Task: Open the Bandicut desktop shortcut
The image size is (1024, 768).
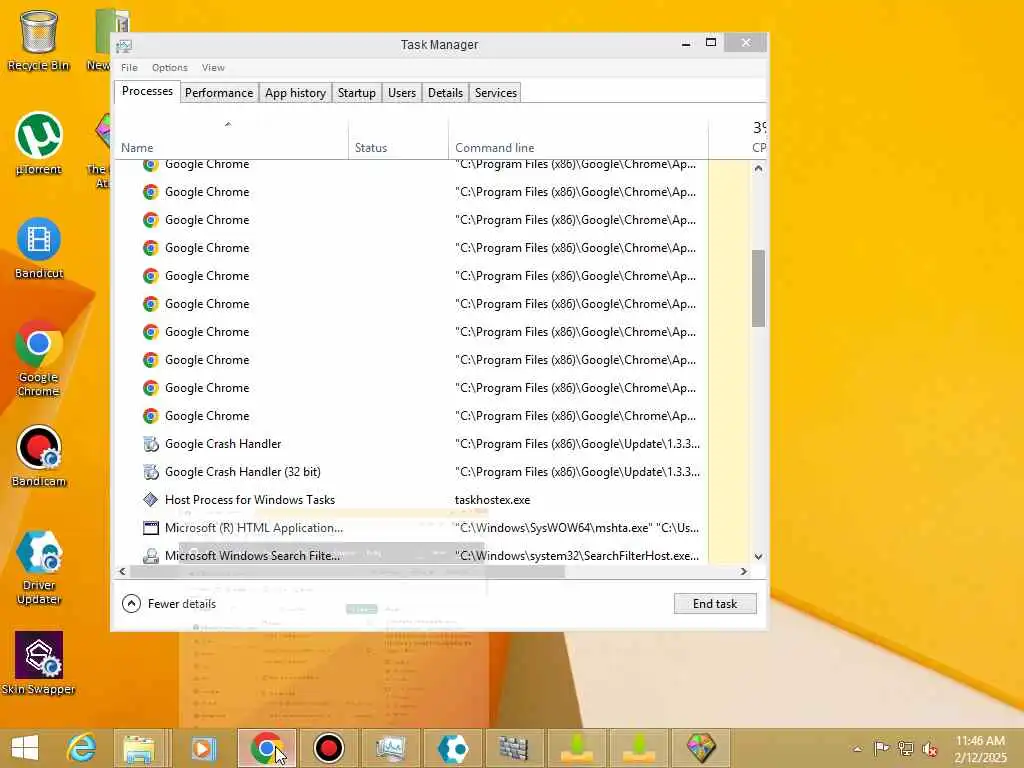Action: 39,248
